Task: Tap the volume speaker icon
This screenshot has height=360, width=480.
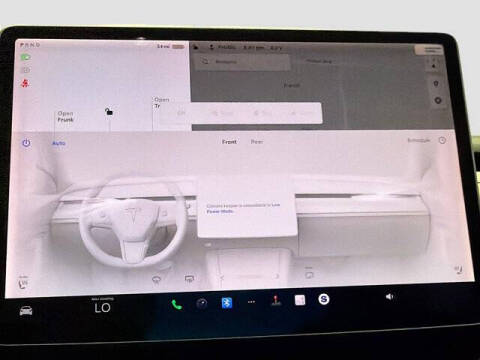Action: (389, 296)
